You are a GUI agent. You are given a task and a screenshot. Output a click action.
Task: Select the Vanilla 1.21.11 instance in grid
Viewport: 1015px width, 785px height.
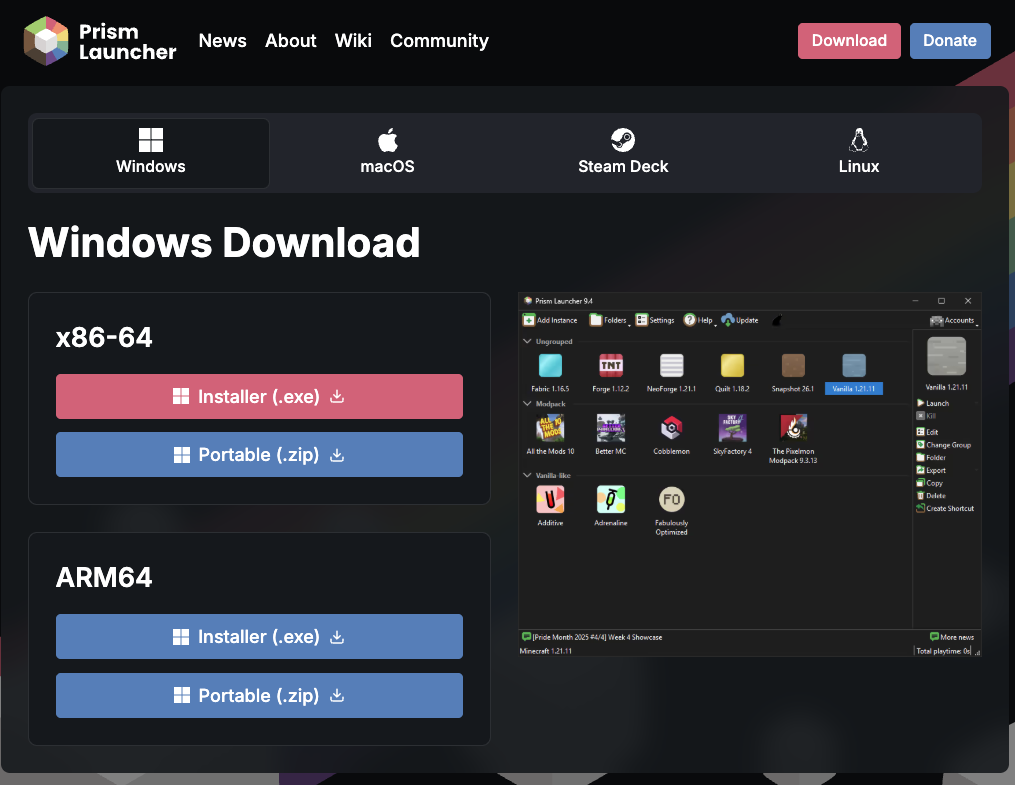tap(854, 373)
